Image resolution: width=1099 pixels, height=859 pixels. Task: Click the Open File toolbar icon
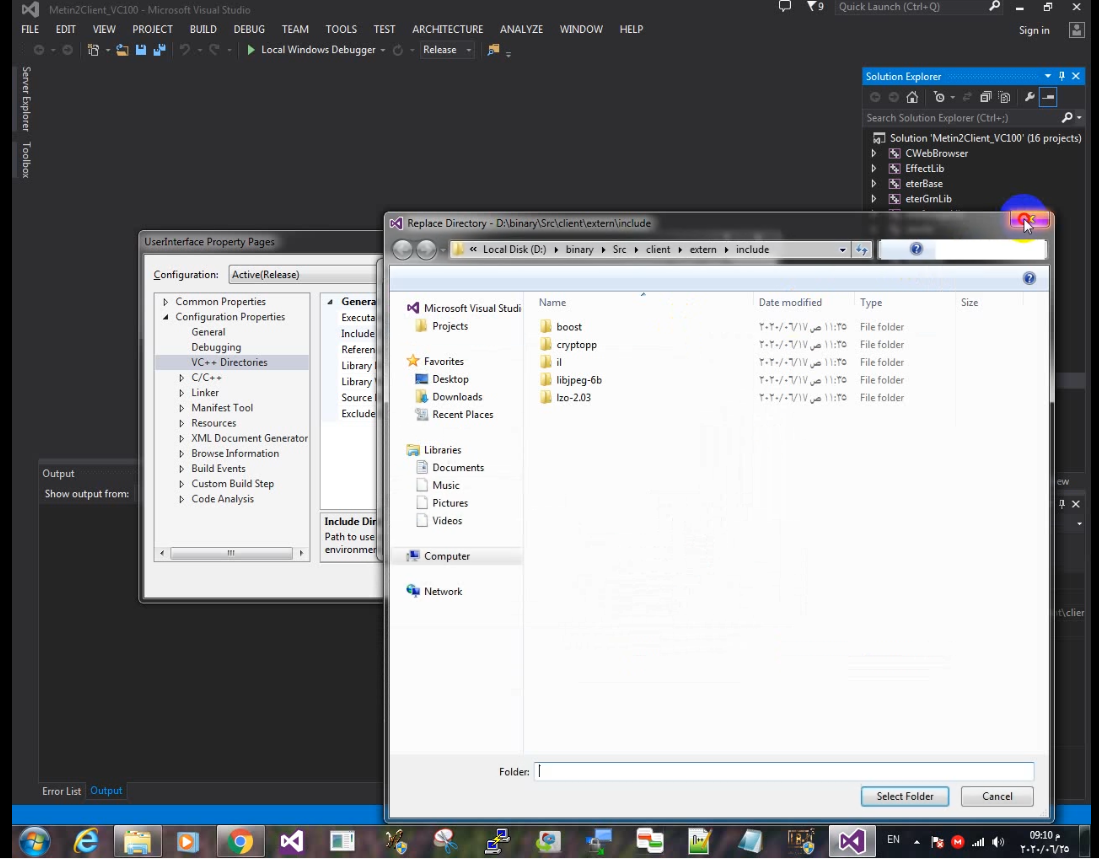[x=122, y=50]
